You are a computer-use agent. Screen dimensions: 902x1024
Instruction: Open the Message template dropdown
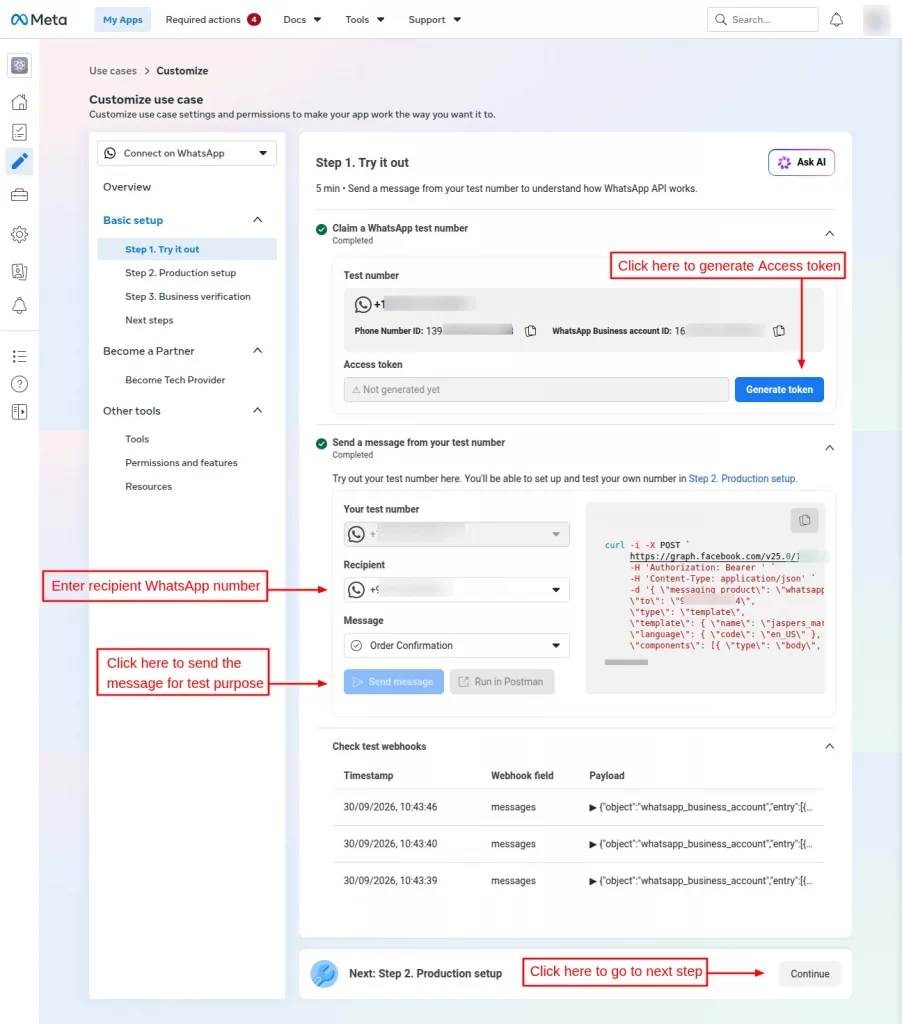click(456, 645)
